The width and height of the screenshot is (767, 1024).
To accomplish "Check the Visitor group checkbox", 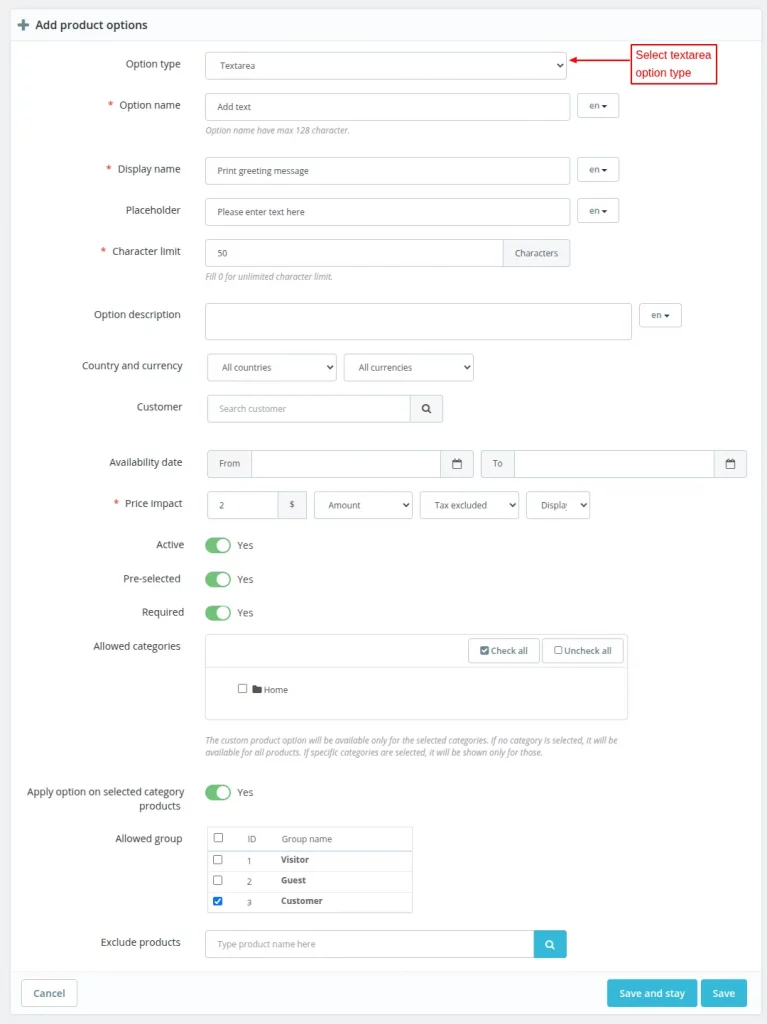I will pyautogui.click(x=218, y=859).
